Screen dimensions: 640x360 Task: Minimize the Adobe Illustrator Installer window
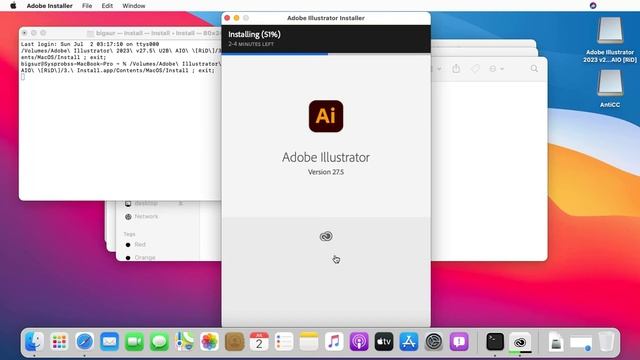(x=236, y=18)
